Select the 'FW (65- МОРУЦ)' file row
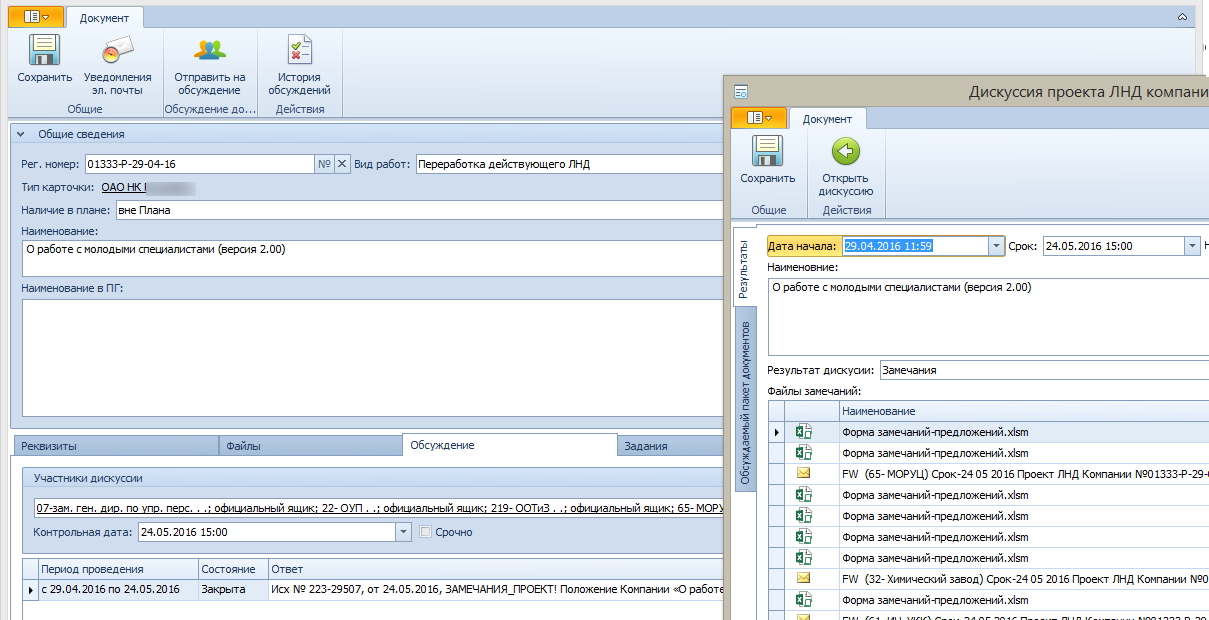The image size is (1209, 620). tap(1024, 474)
